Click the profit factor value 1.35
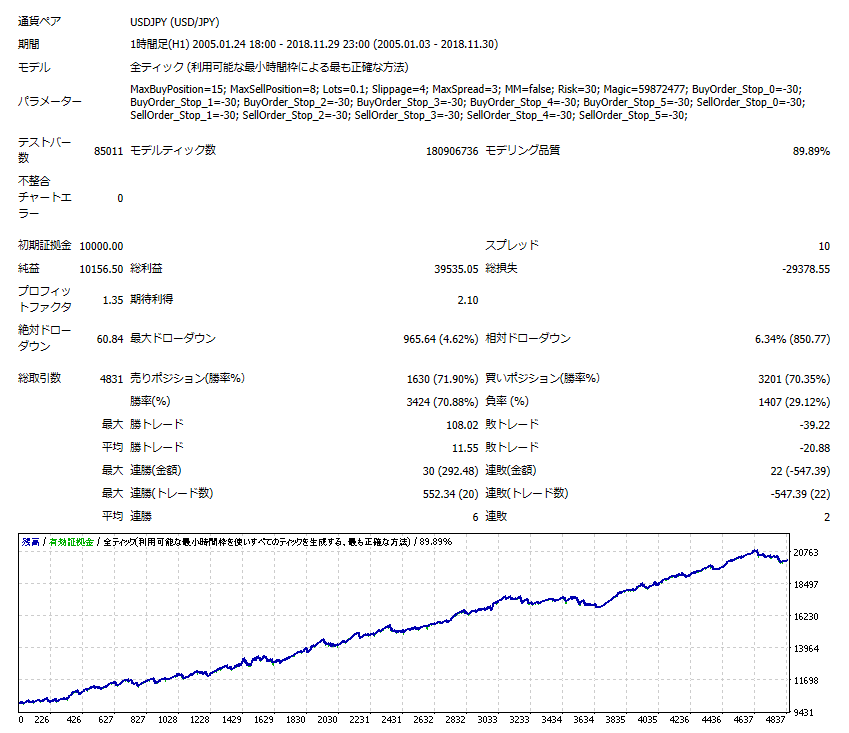The height and width of the screenshot is (733, 849). click(113, 300)
